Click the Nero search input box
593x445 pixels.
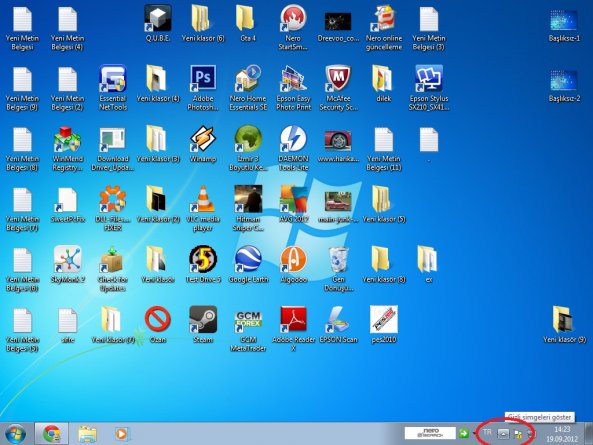coord(430,433)
